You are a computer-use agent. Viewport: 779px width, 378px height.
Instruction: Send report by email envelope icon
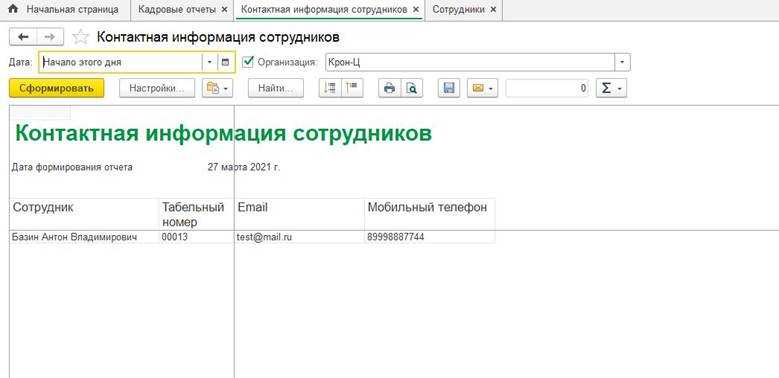(x=482, y=88)
